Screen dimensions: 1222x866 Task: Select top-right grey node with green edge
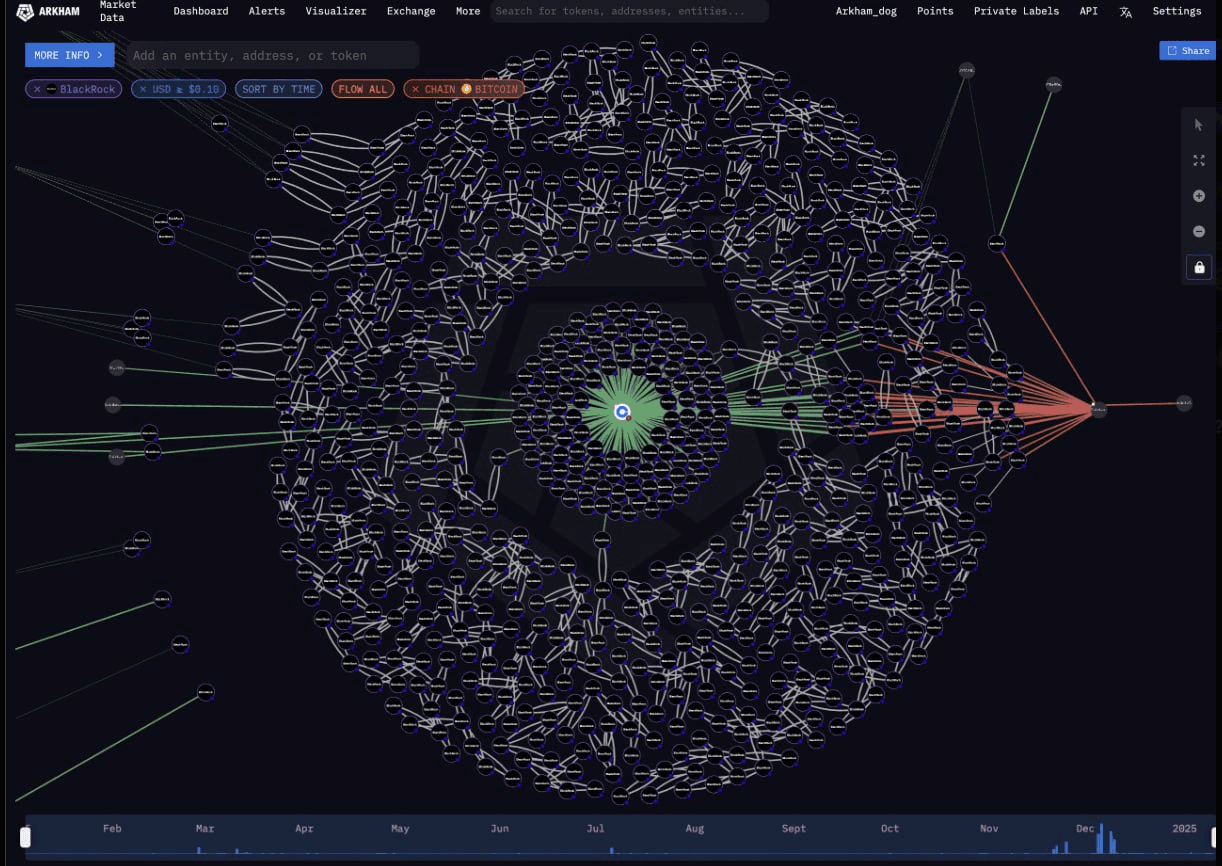coord(1053,86)
